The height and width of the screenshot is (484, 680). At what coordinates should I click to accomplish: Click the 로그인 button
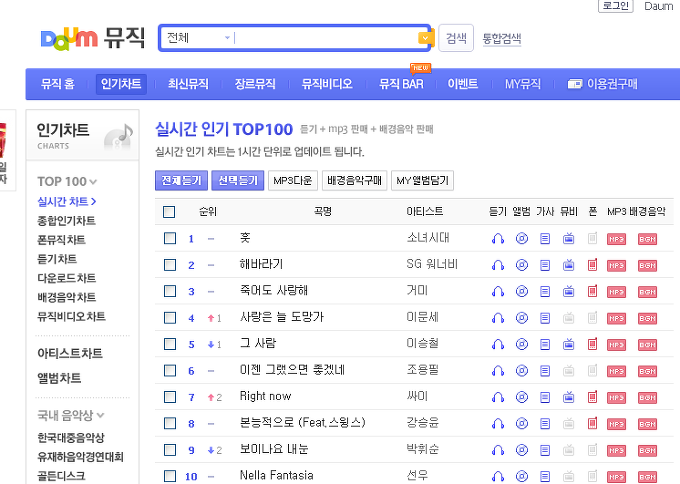click(615, 6)
